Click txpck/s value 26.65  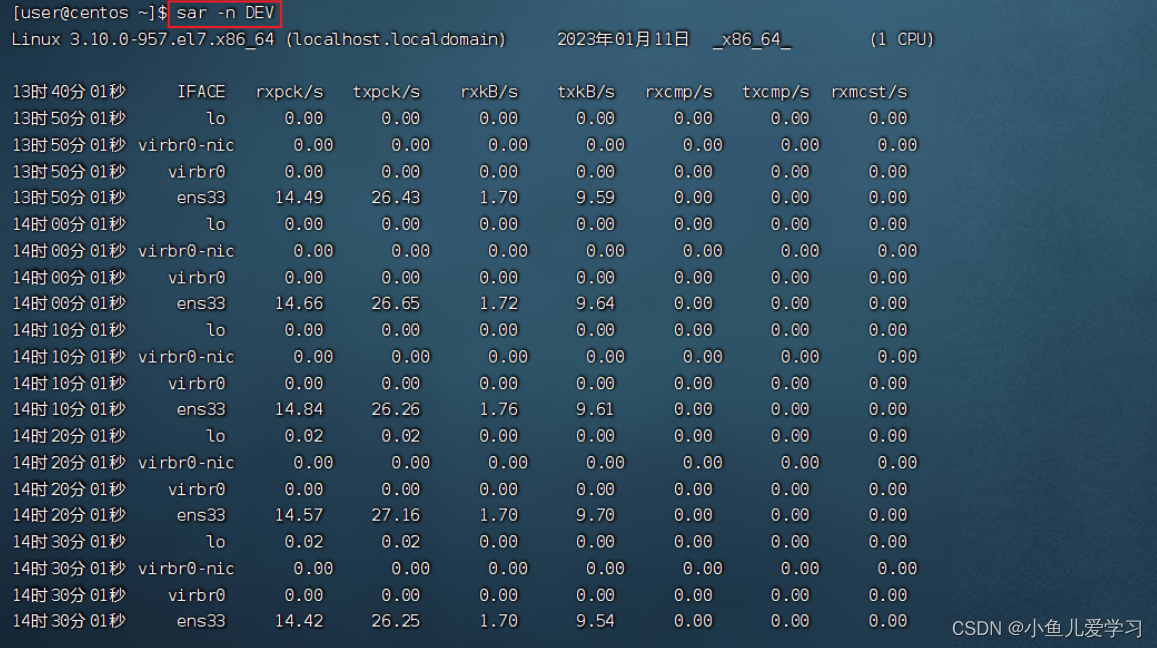point(396,303)
